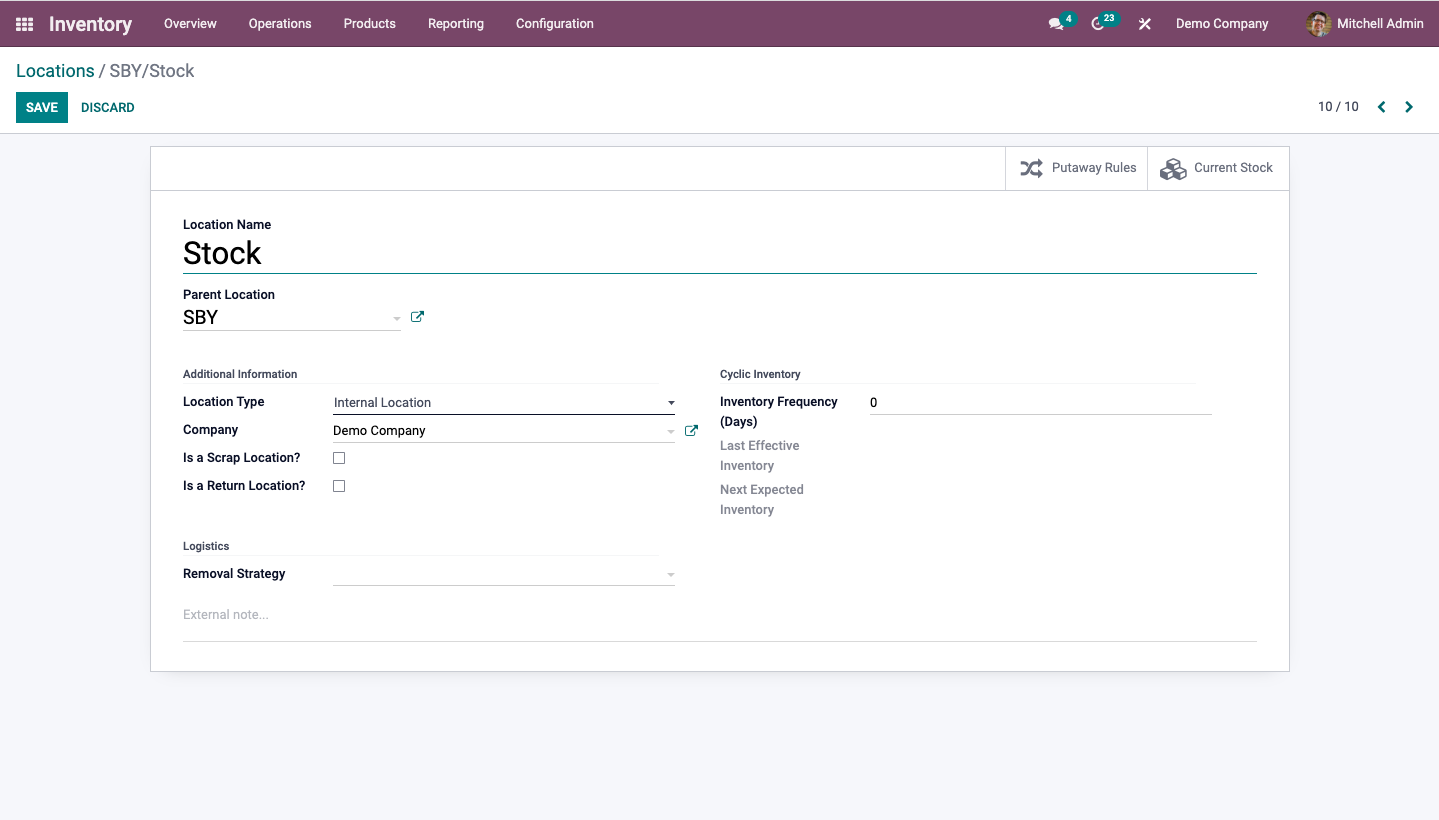Open the activities clock icon

(1098, 24)
